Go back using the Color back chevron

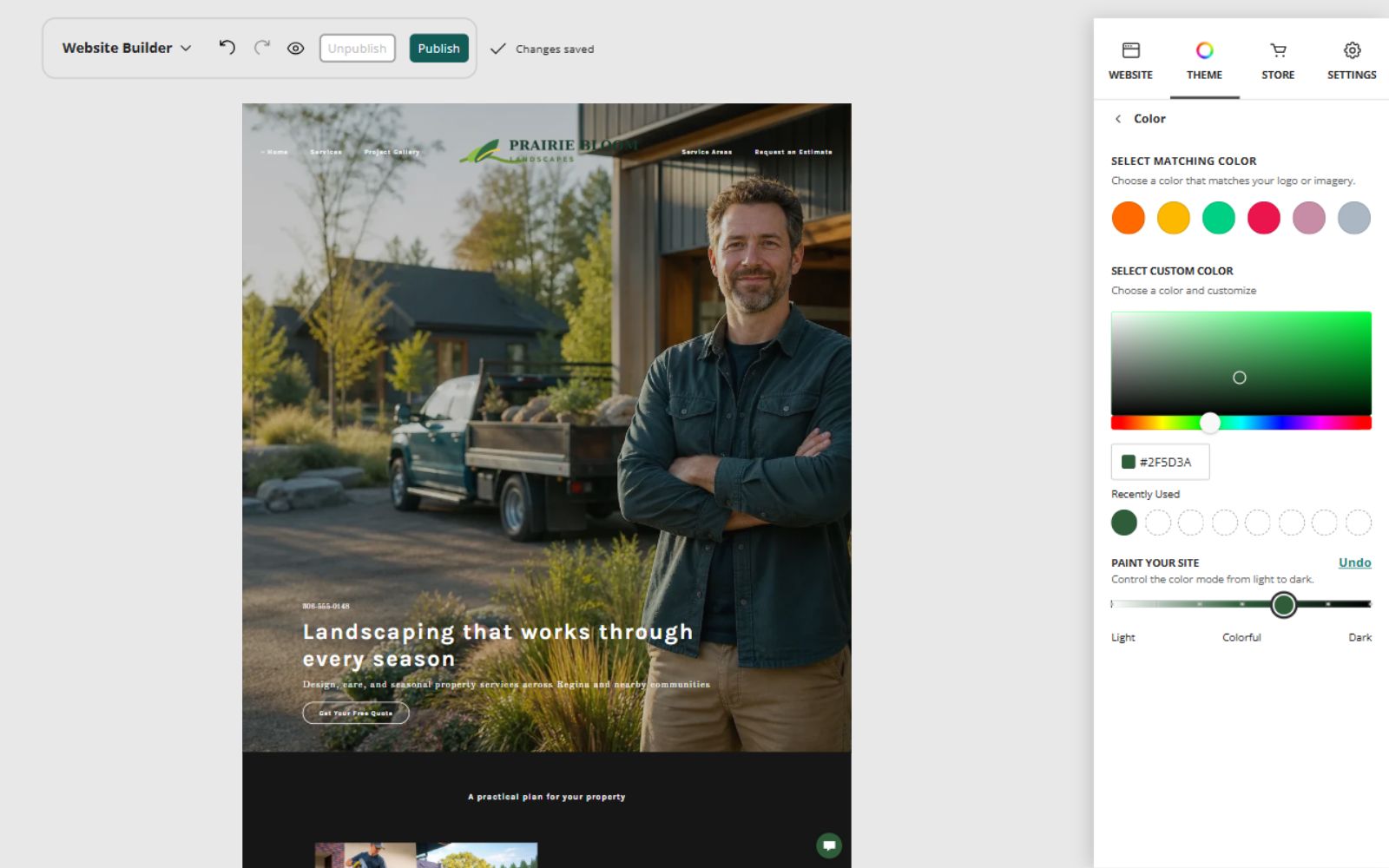pos(1118,119)
